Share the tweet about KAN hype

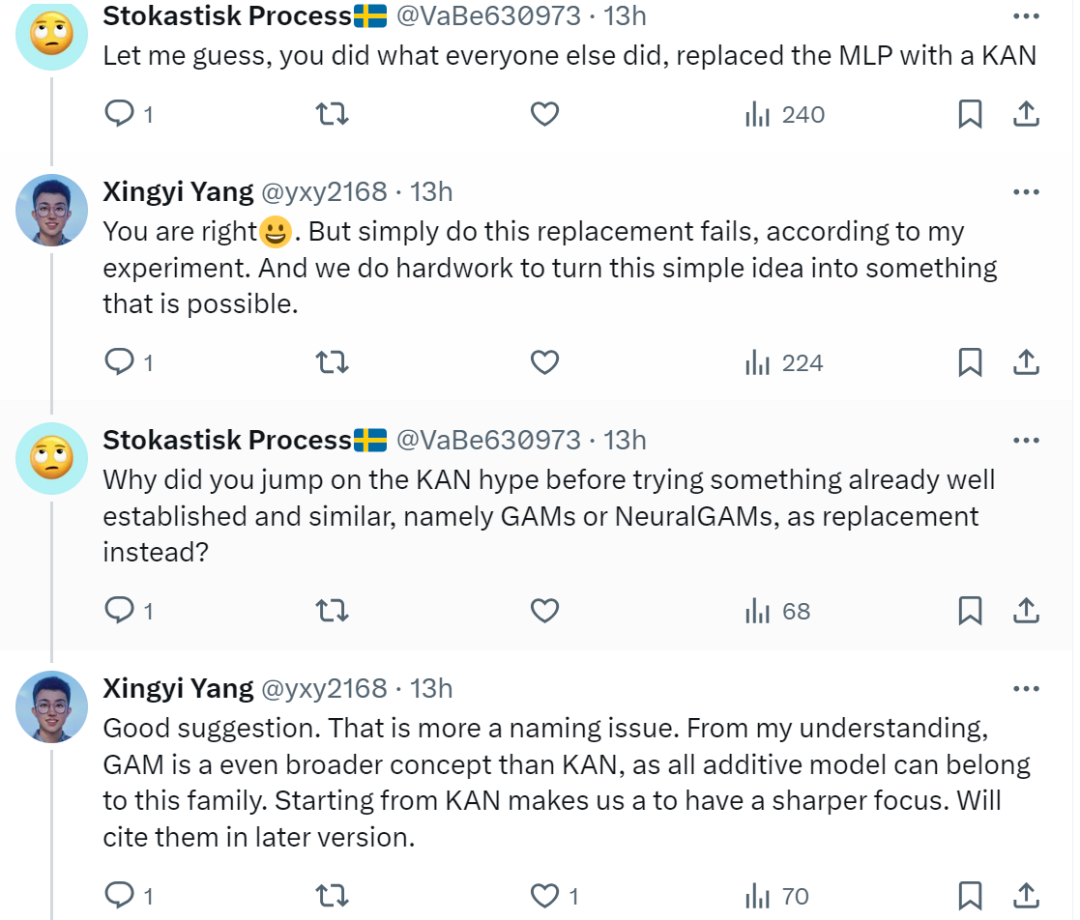pos(1025,610)
